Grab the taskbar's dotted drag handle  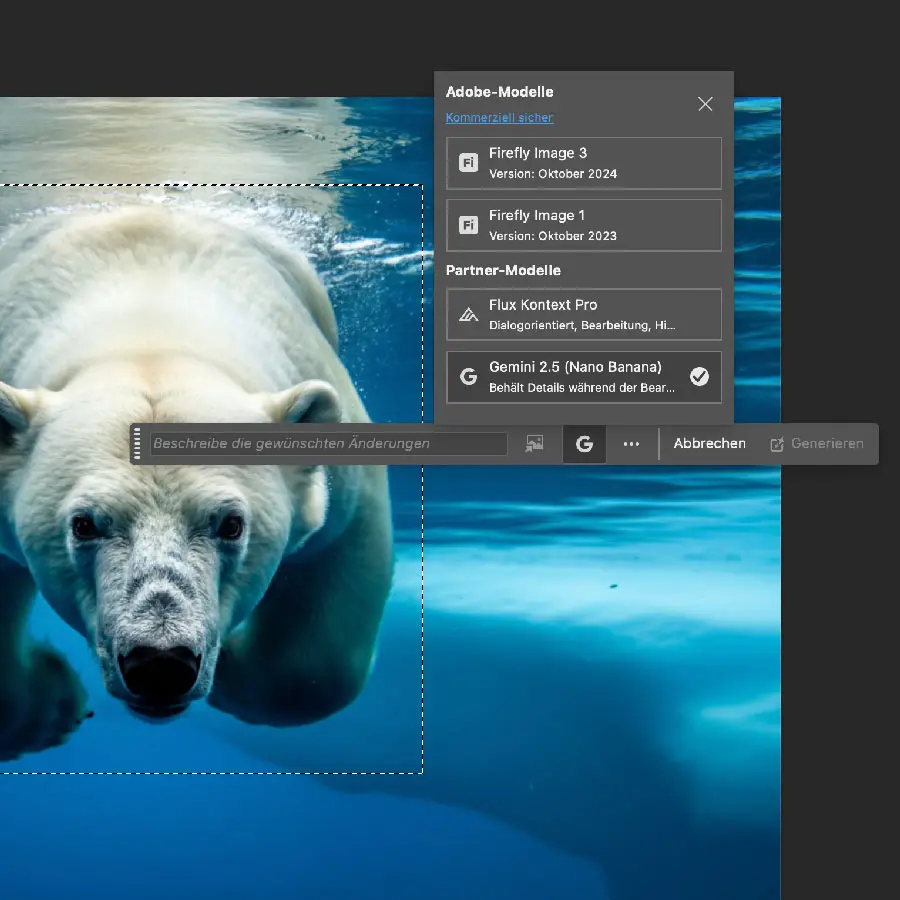[137, 444]
